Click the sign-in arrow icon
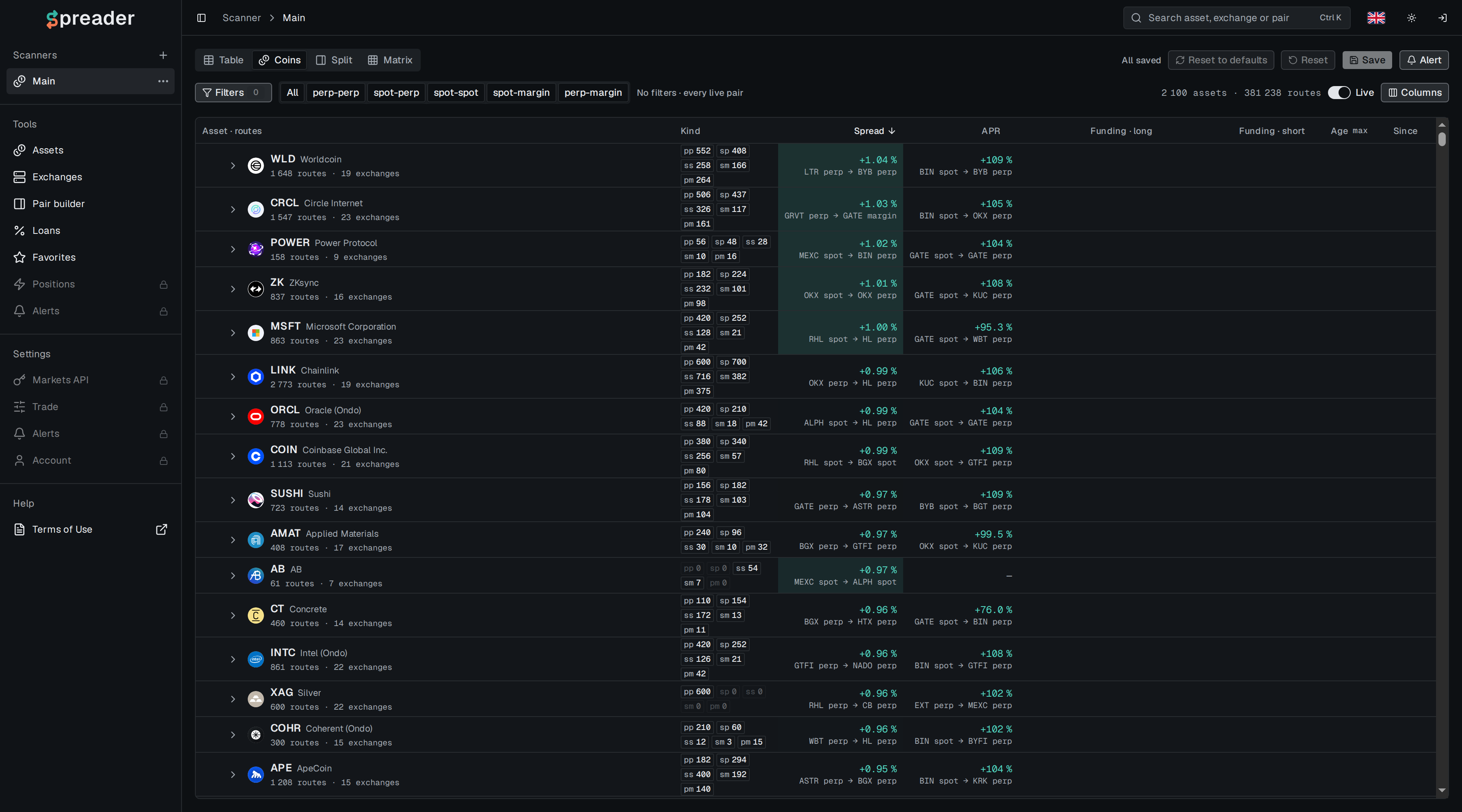The width and height of the screenshot is (1462, 812). pos(1442,17)
